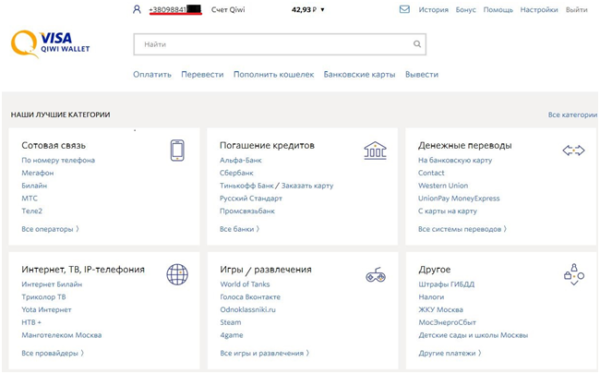The width and height of the screenshot is (600, 374).
Task: Open the World of Tanks link
Action: [245, 284]
